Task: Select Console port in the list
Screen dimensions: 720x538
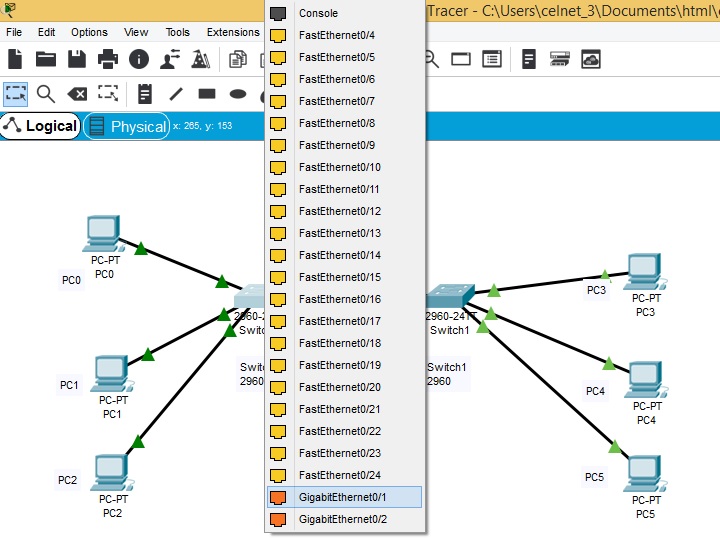Action: [318, 13]
